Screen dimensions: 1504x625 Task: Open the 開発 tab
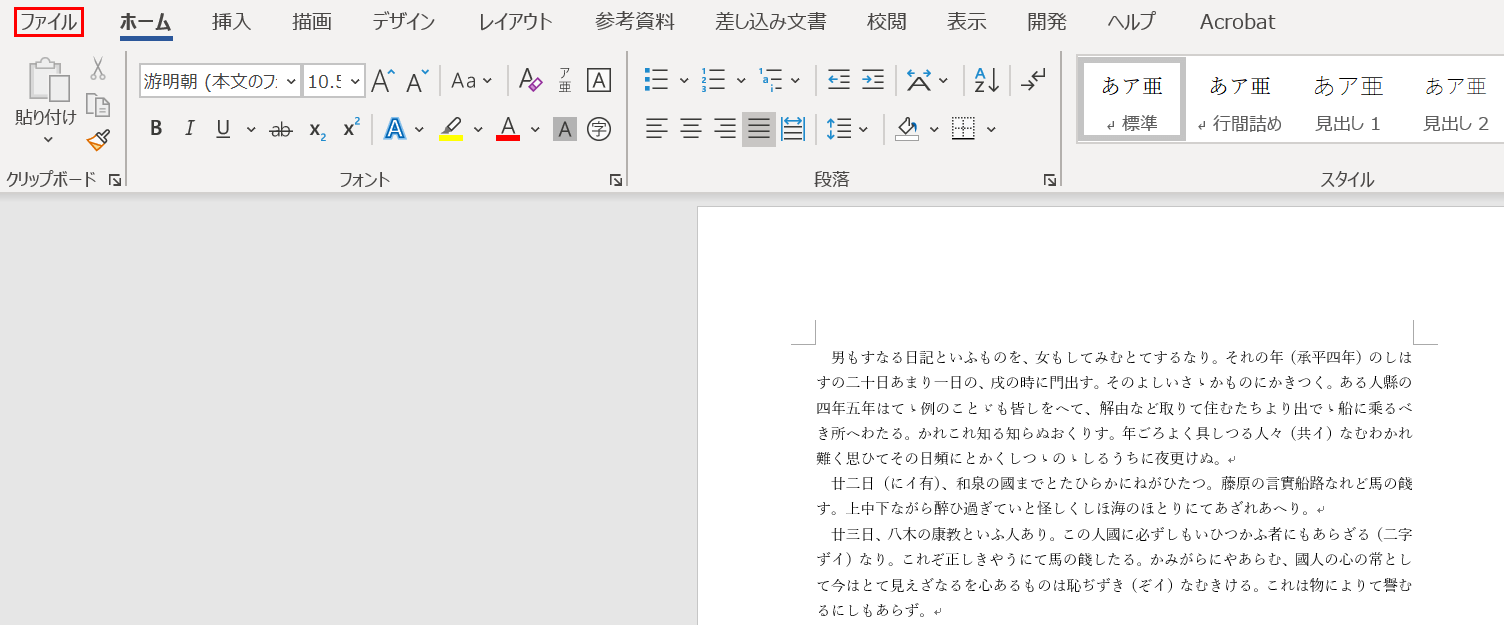[1047, 22]
